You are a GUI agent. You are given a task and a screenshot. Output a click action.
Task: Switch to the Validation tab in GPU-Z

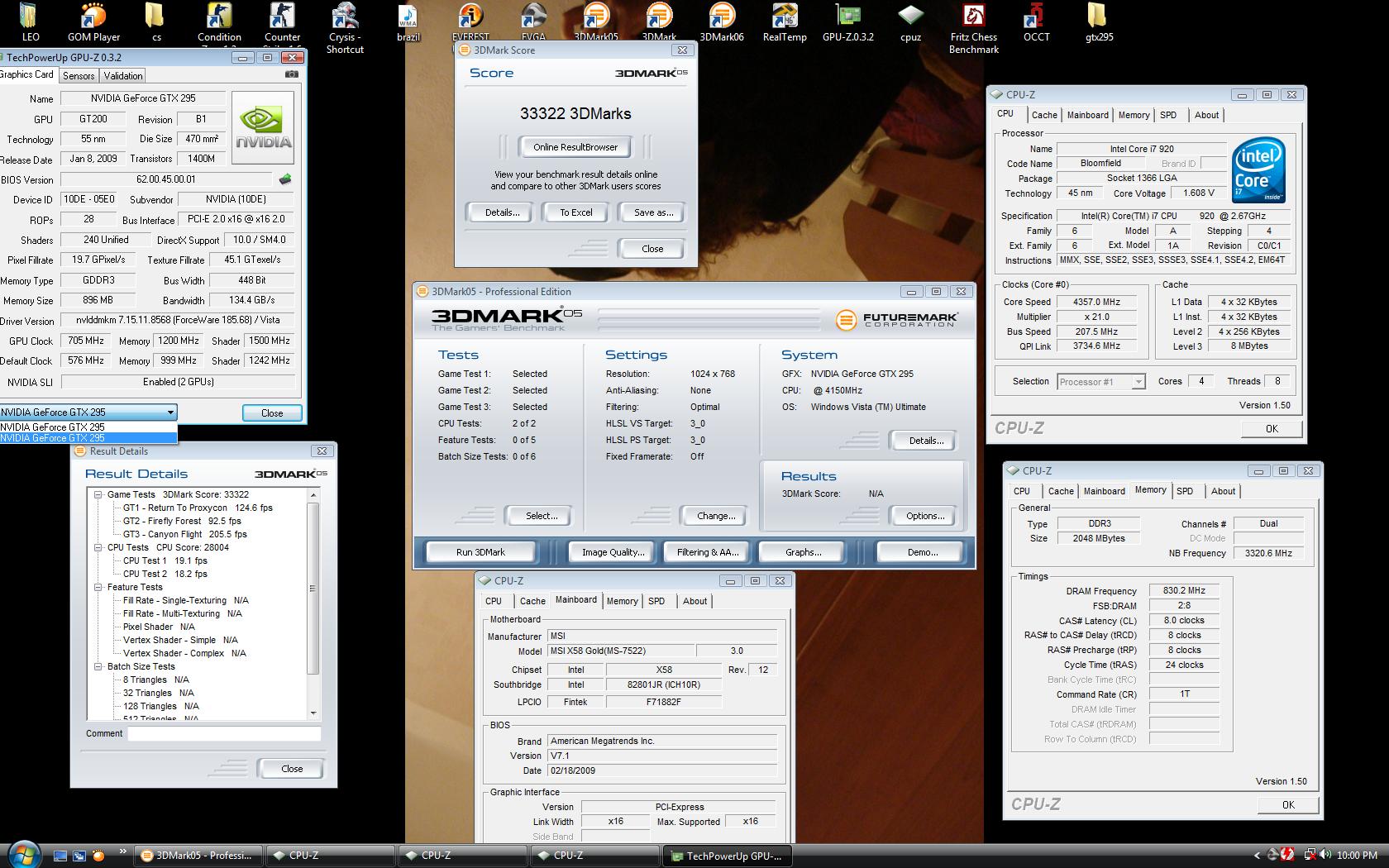[123, 75]
